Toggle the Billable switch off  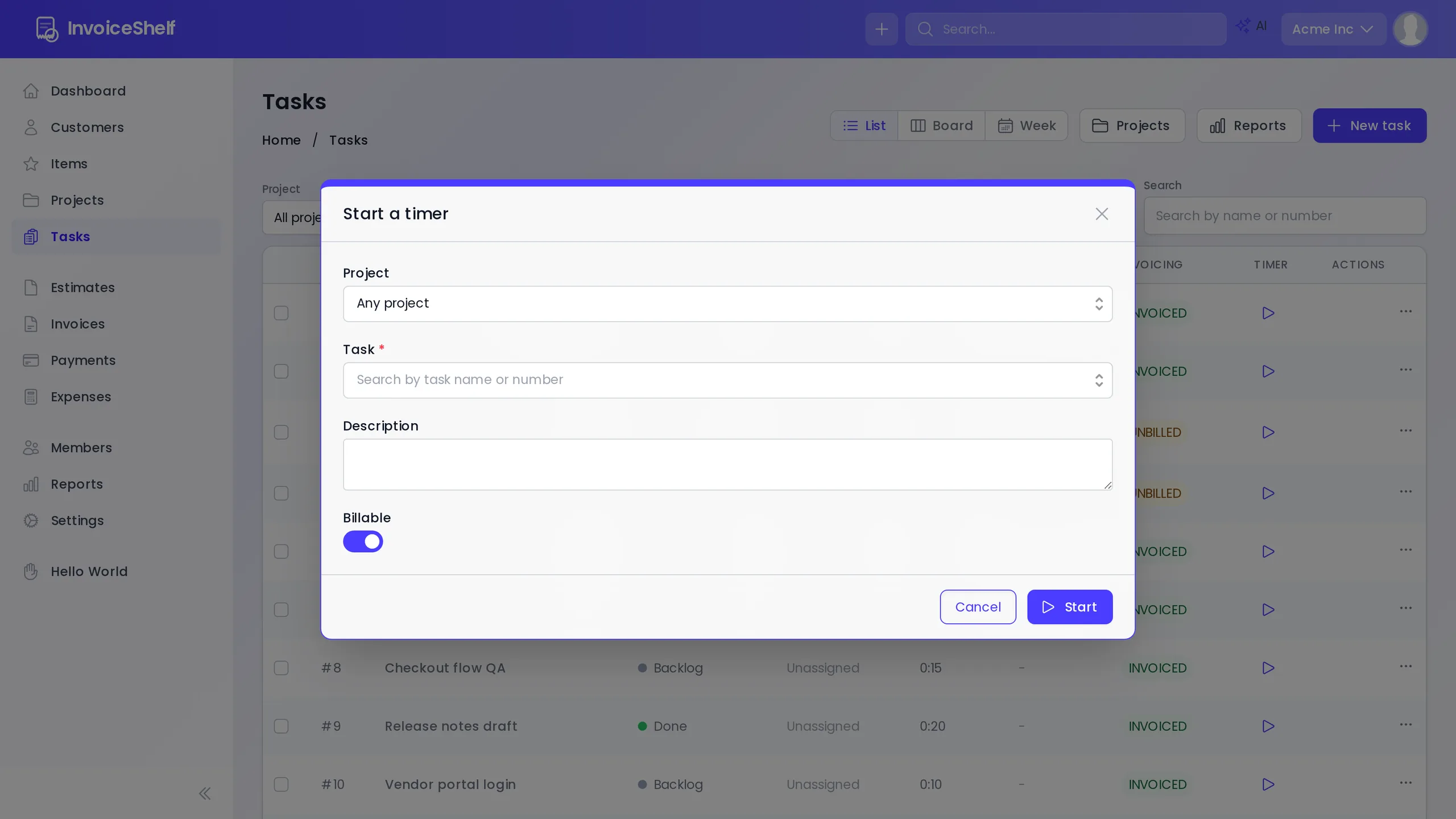coord(363,541)
